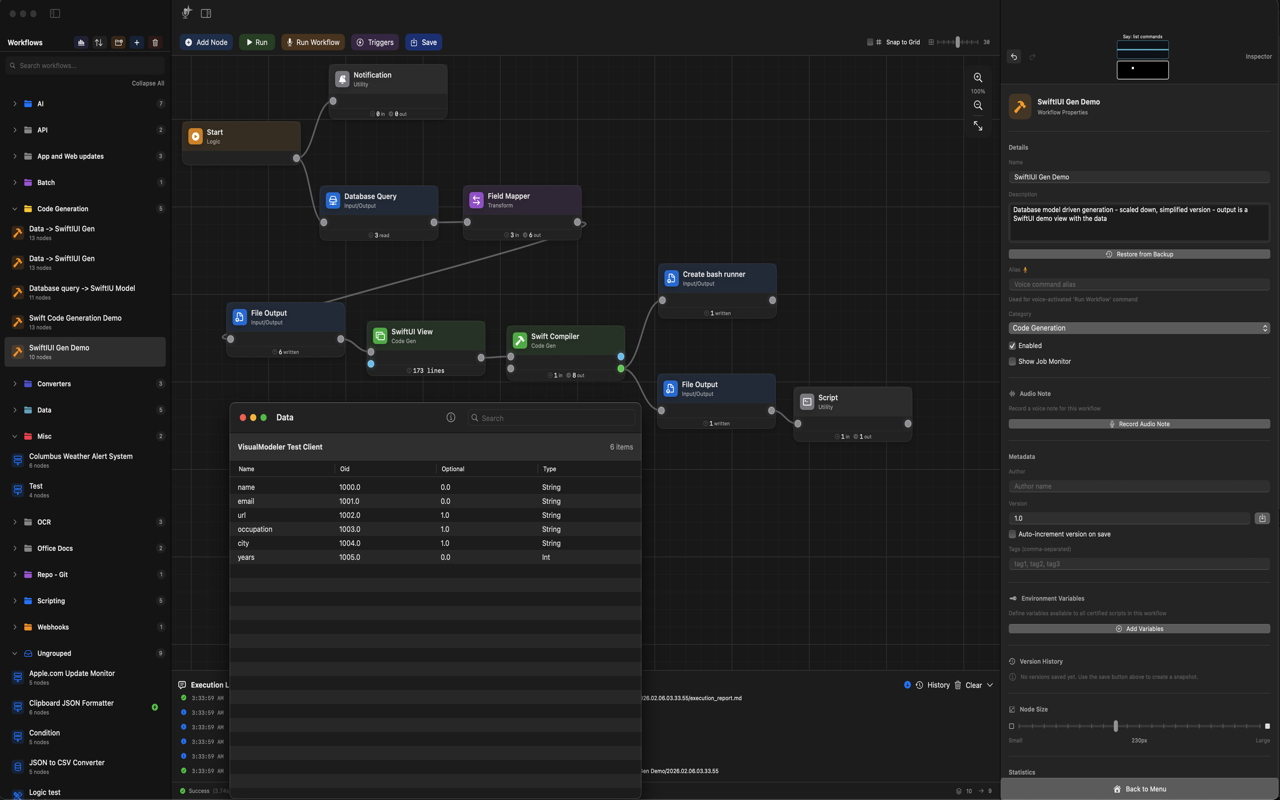Click the fit-to-screen arrows icon

coord(978,126)
